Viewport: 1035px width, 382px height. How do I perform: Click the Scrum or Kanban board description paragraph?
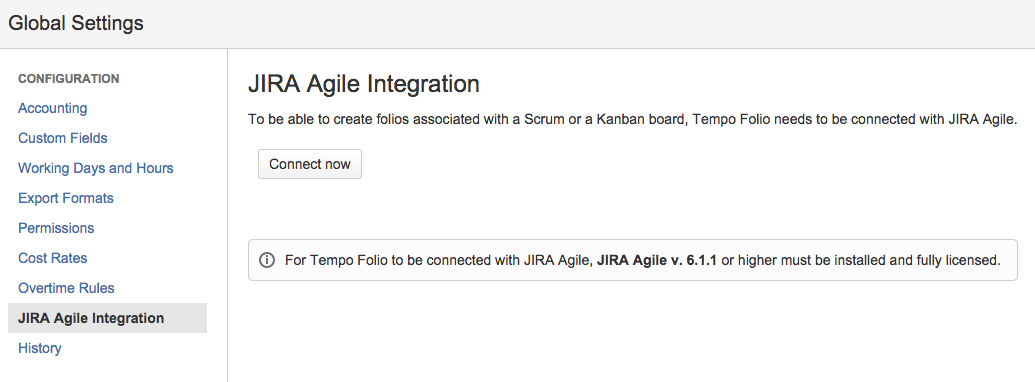coord(633,120)
